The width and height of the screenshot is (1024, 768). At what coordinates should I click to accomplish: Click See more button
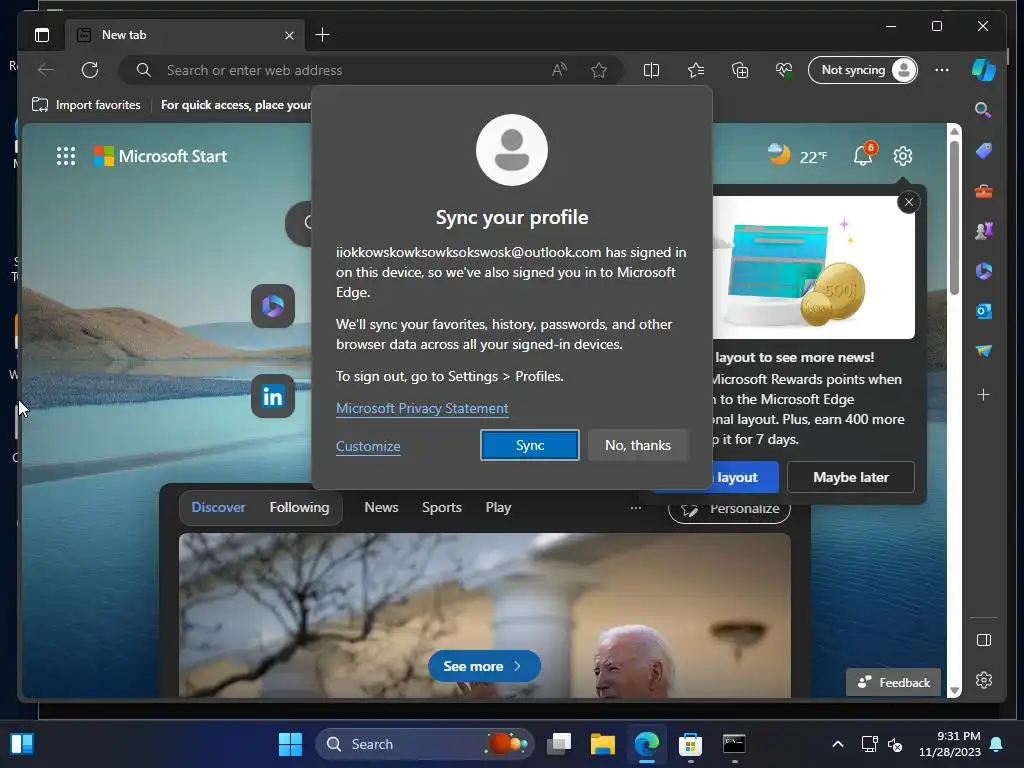point(484,666)
